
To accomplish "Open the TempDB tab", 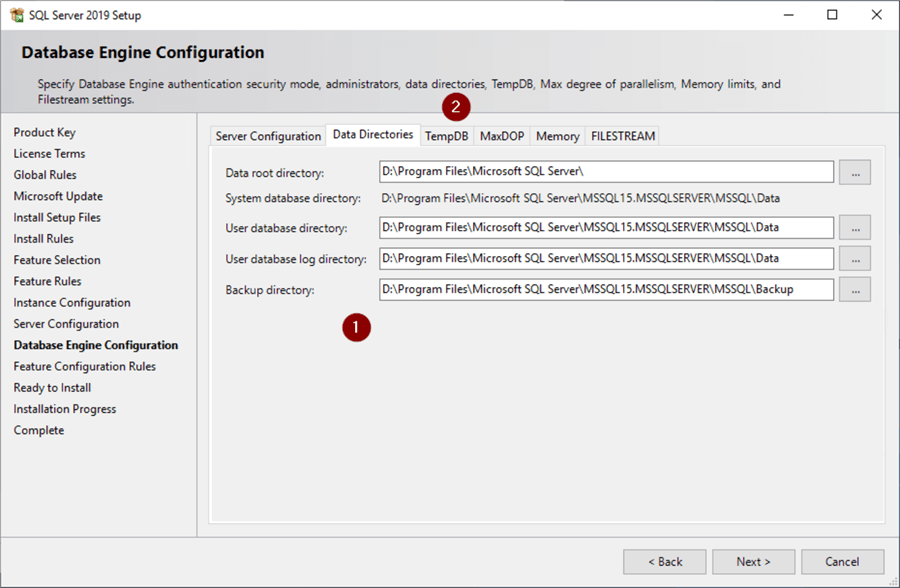I will pyautogui.click(x=446, y=136).
